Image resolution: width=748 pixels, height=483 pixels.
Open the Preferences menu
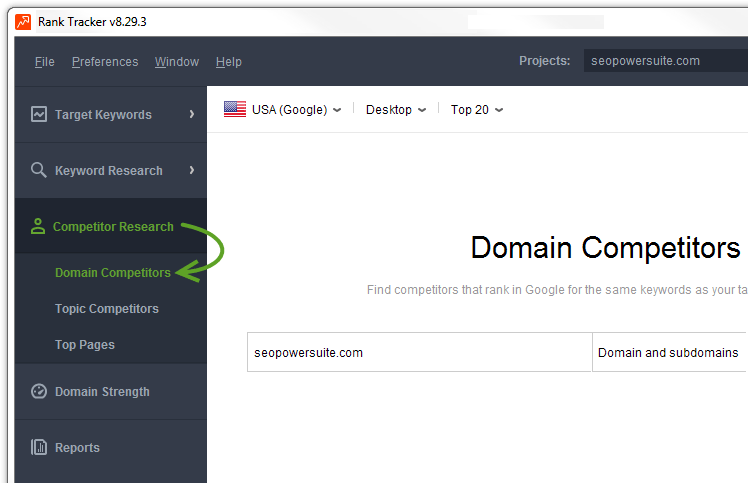[x=105, y=62]
